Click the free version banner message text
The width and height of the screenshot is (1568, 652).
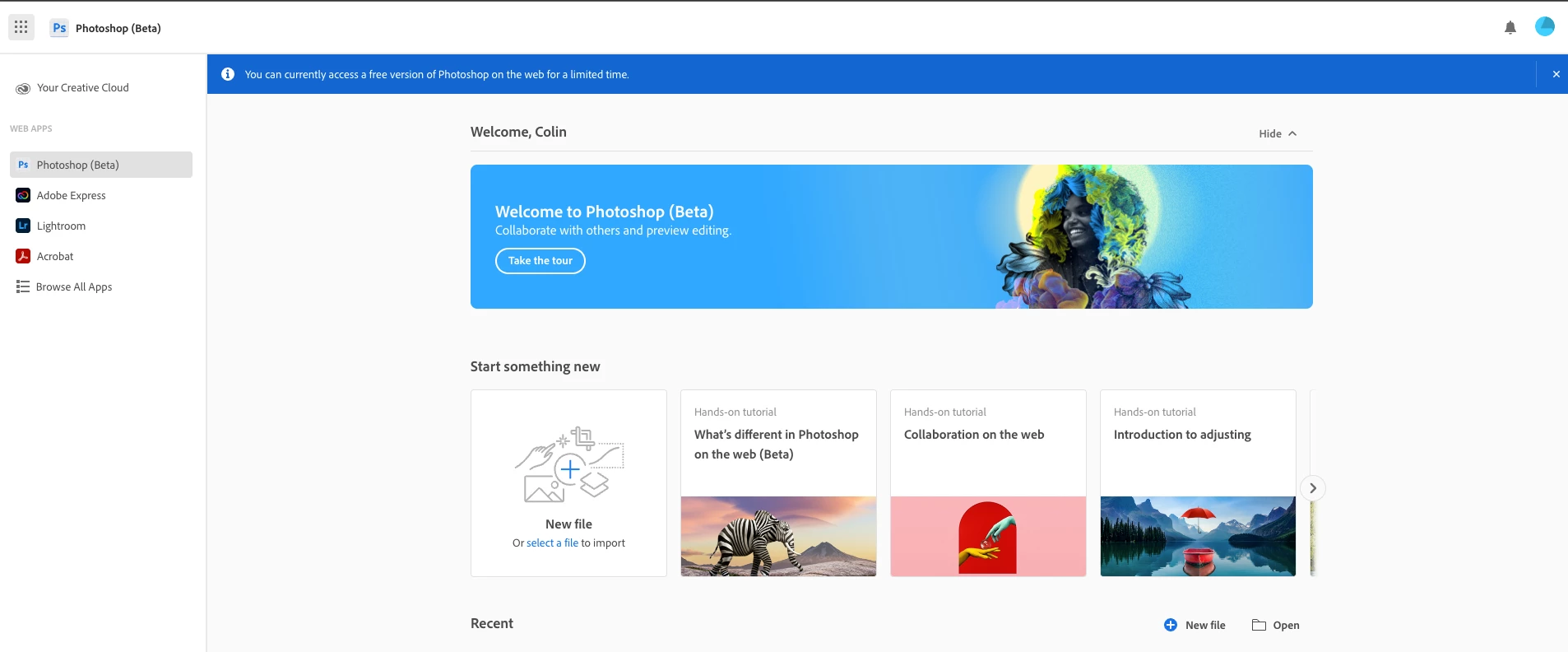point(437,74)
